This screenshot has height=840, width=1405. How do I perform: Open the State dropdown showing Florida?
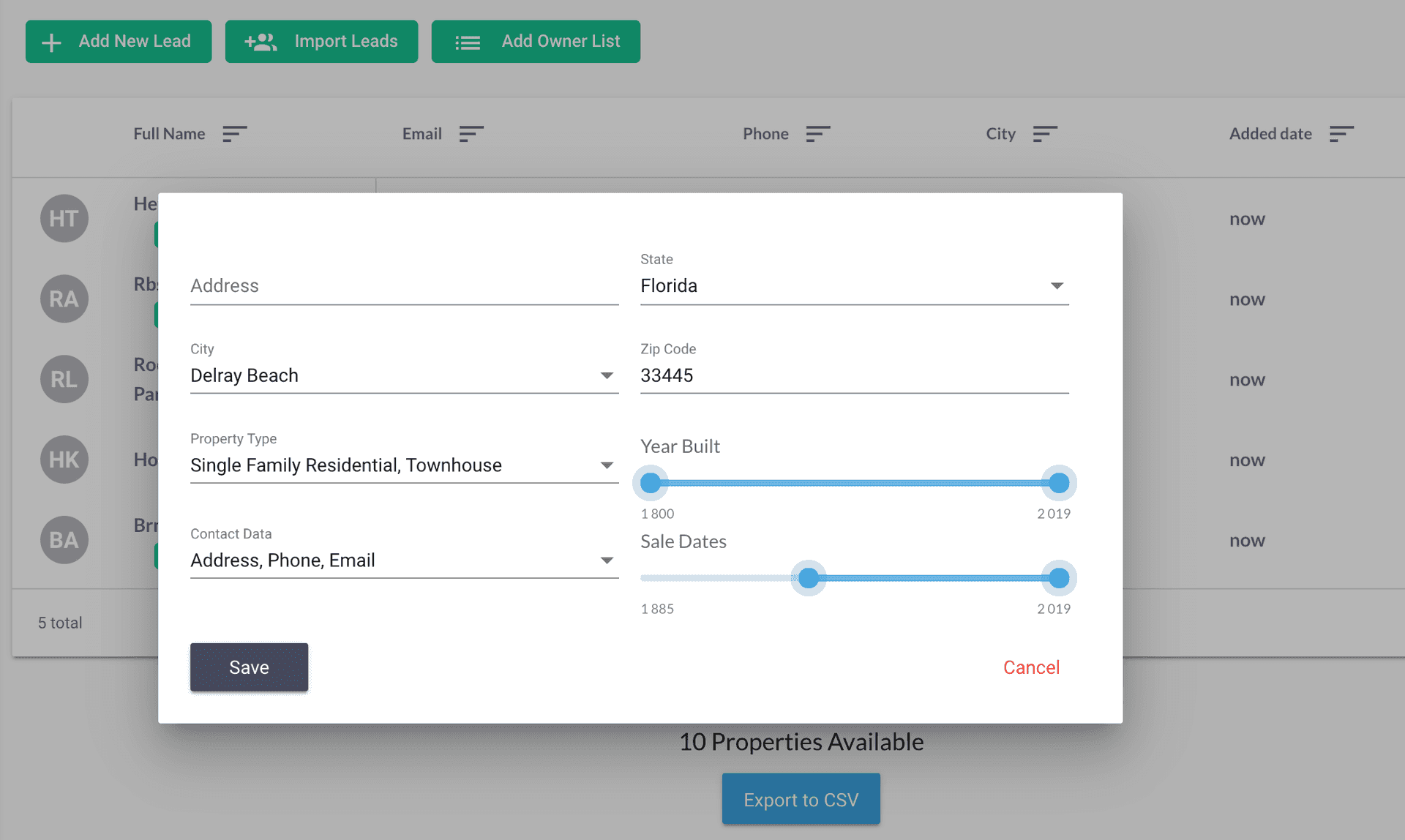coord(853,285)
